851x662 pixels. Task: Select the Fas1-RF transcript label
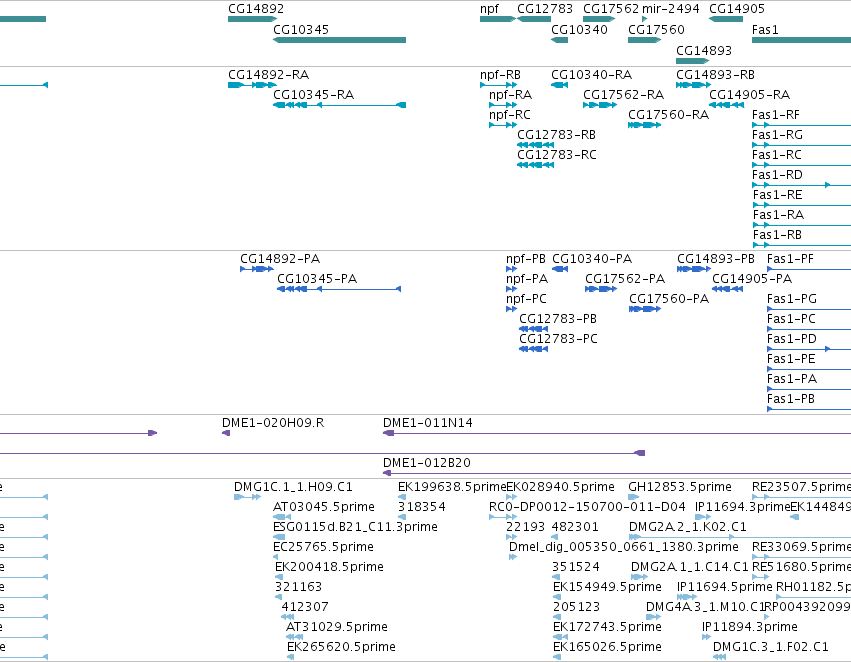(776, 115)
